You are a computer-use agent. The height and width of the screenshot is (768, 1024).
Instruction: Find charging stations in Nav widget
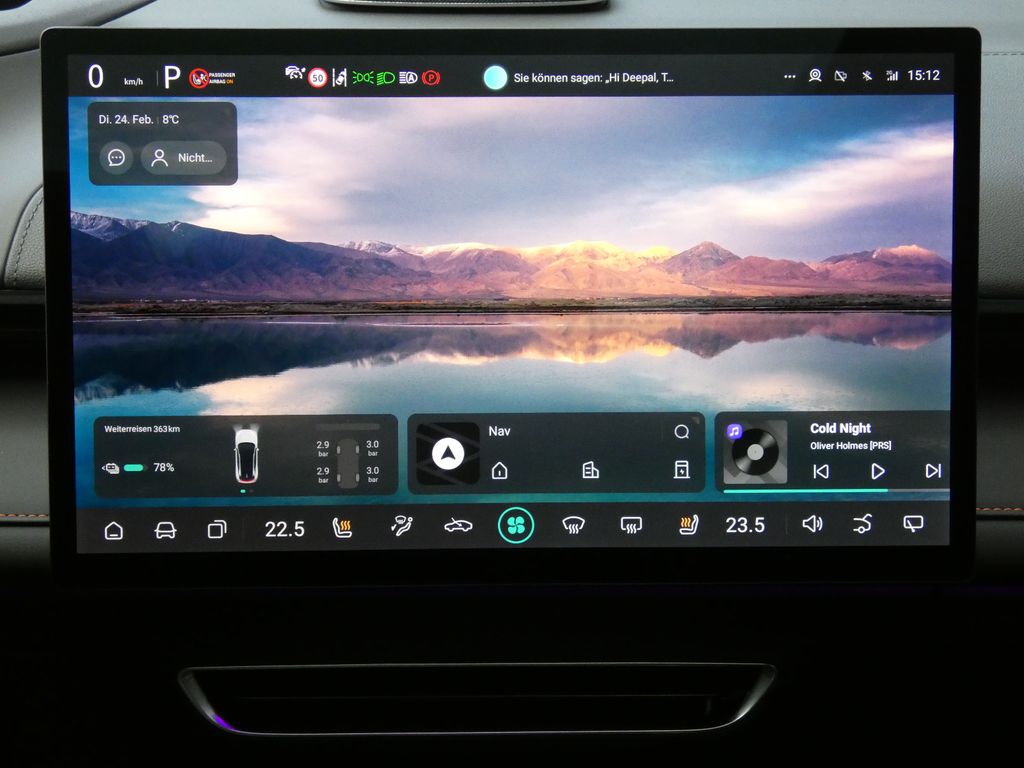(681, 470)
